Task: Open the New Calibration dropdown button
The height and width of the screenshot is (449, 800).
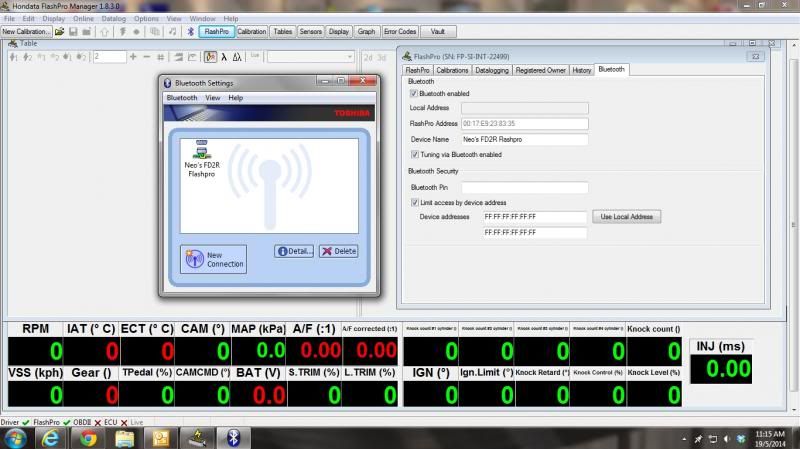Action: point(27,32)
